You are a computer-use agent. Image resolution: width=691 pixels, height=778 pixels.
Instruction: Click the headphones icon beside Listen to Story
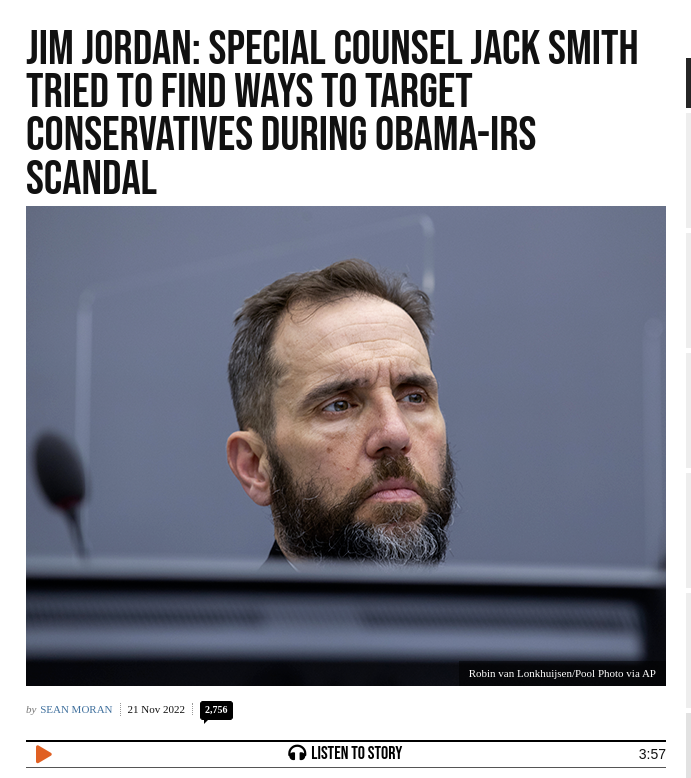click(297, 753)
